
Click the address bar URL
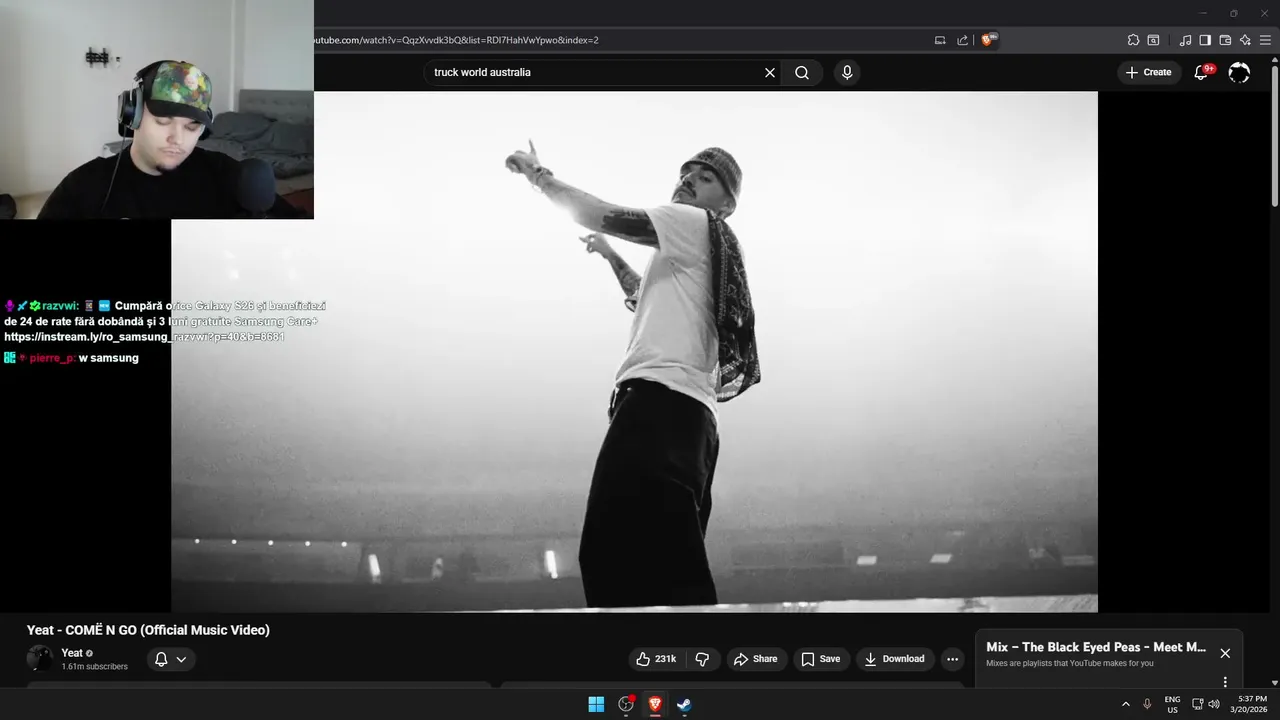pyautogui.click(x=456, y=40)
